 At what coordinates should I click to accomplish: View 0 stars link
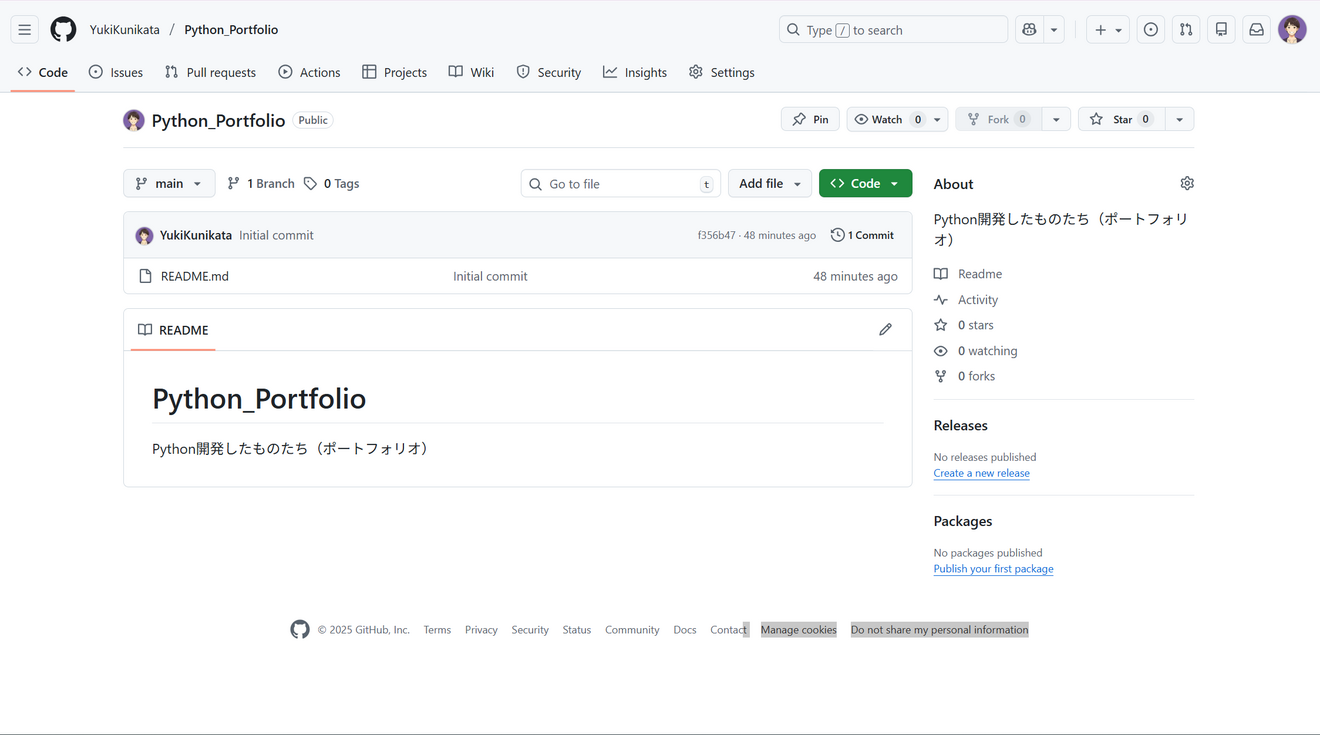(x=964, y=325)
